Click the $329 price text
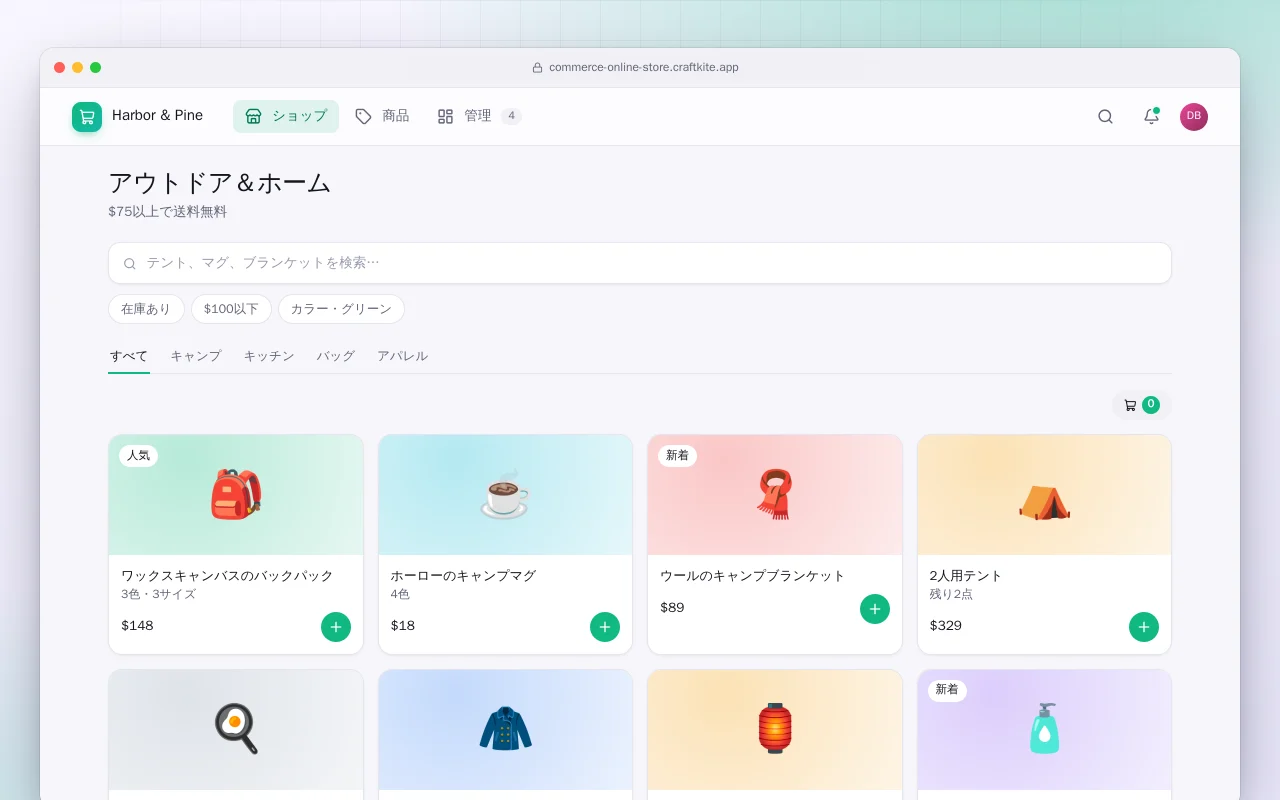Screen dimensions: 1280x800 pyautogui.click(x=946, y=626)
